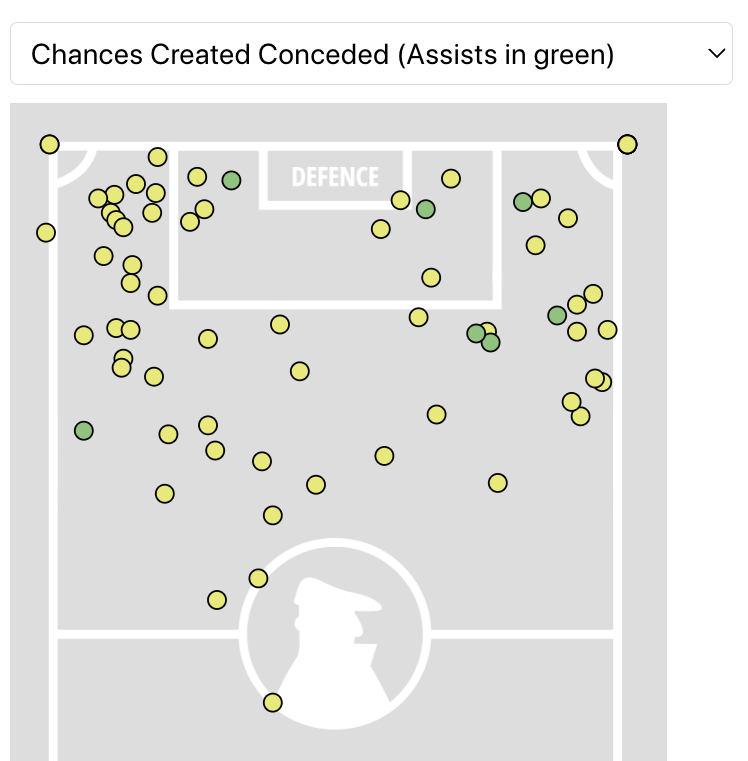Click the DEFENCE label in the goal area
This screenshot has height=761, width=748.
(335, 178)
